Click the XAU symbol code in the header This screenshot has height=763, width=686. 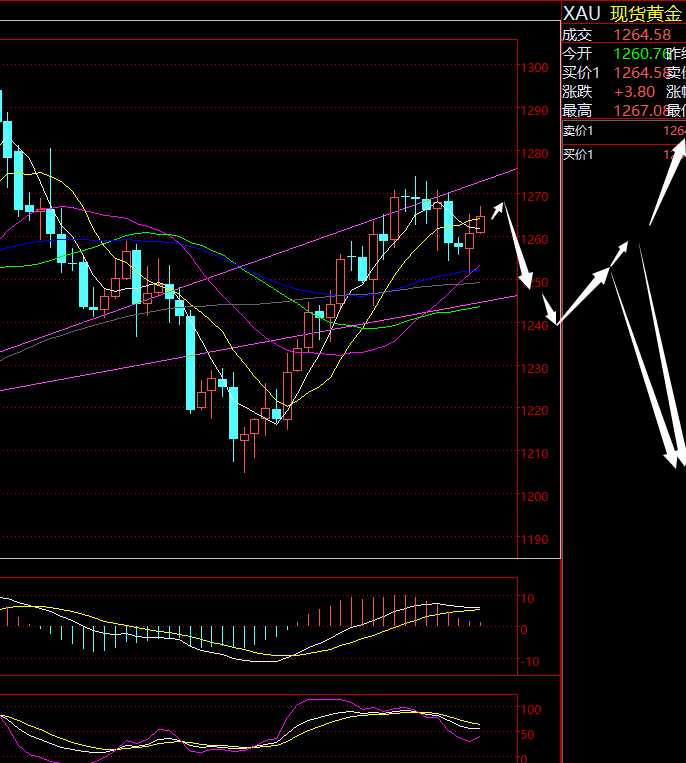581,14
